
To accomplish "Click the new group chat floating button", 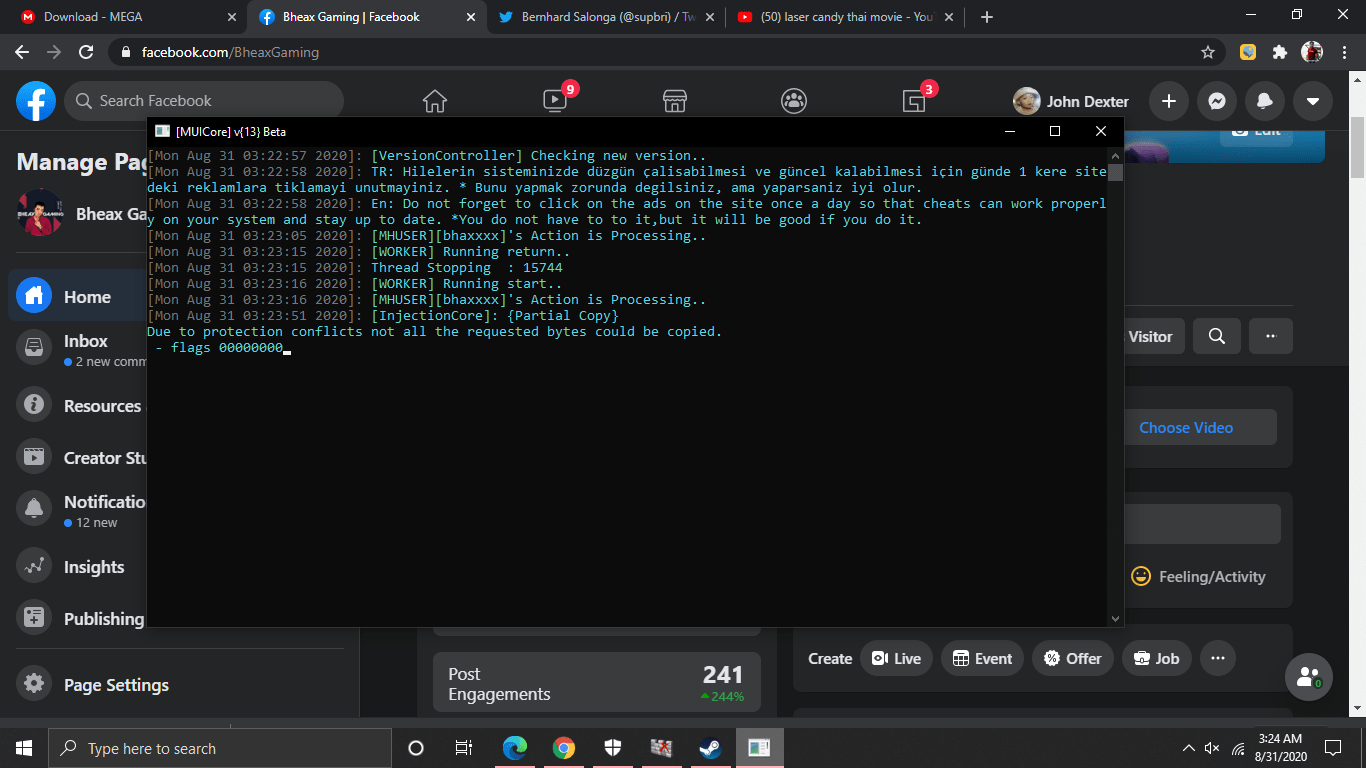I will tap(1308, 677).
